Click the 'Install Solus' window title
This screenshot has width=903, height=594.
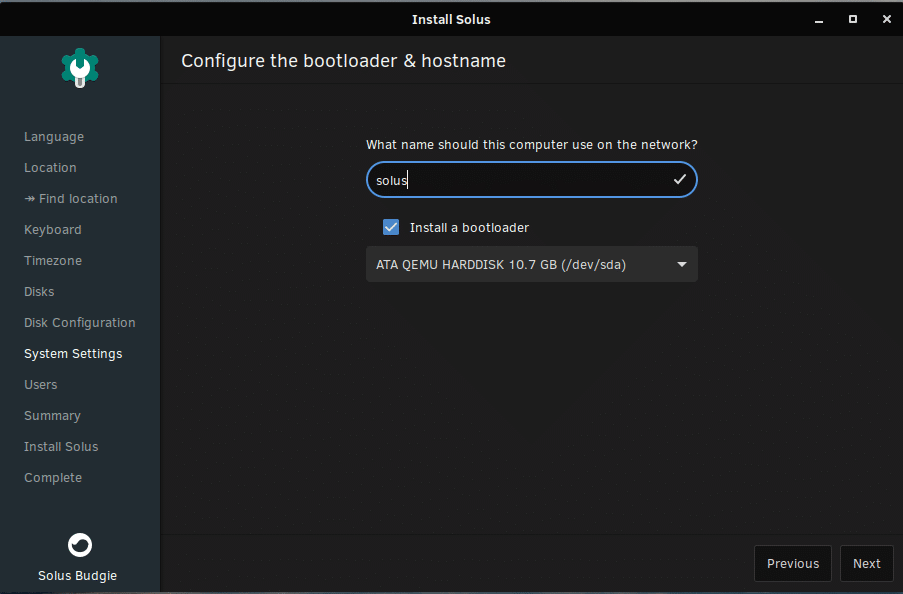pos(452,20)
